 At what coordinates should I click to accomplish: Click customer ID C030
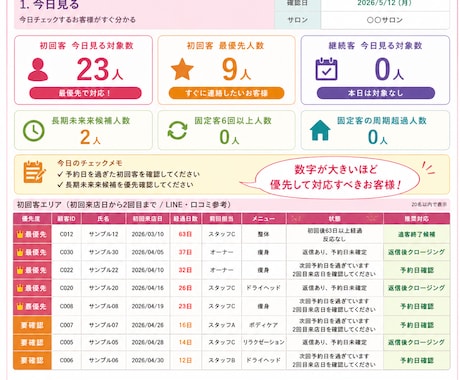[66, 252]
